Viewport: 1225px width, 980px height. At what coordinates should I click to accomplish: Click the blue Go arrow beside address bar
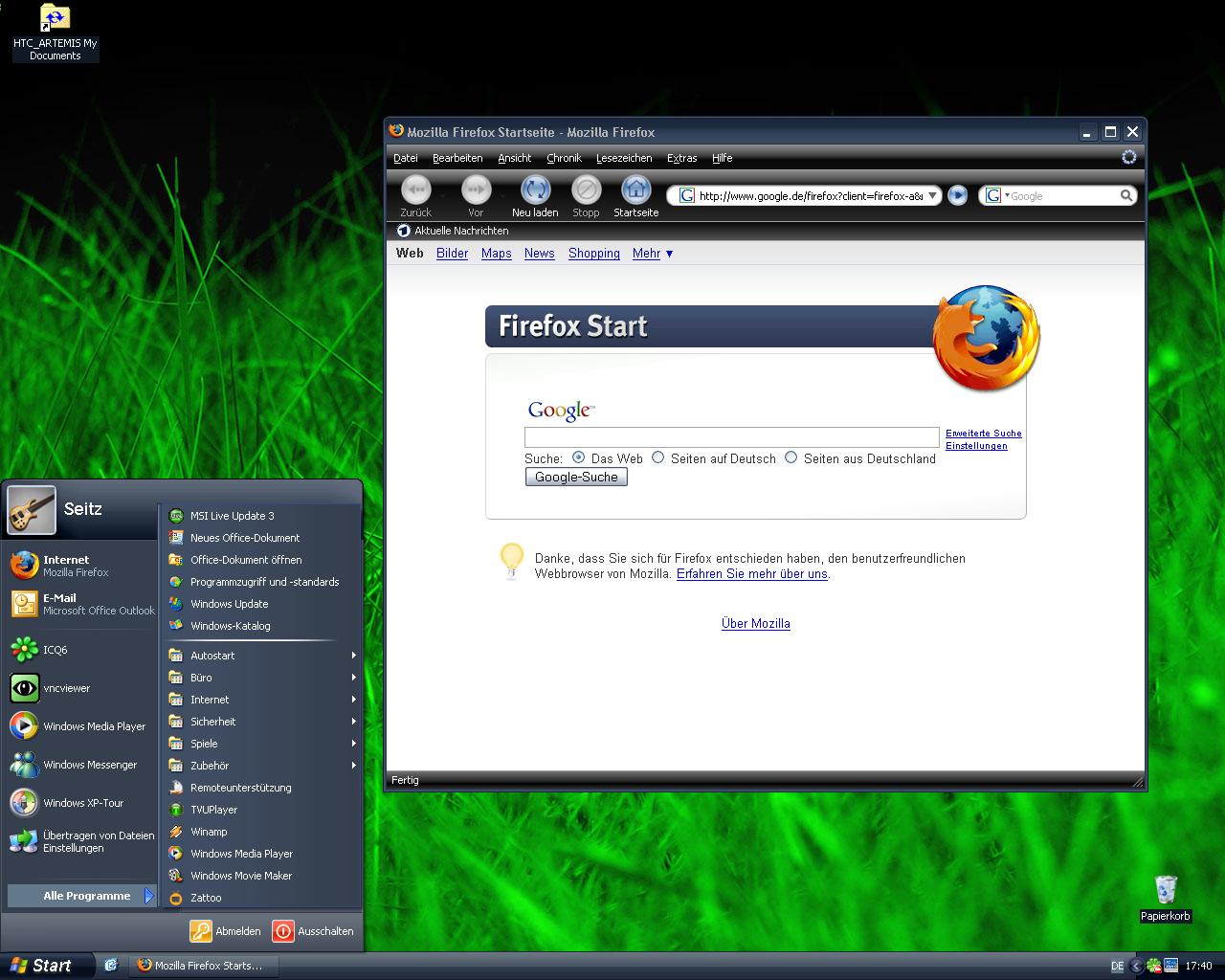pos(957,195)
